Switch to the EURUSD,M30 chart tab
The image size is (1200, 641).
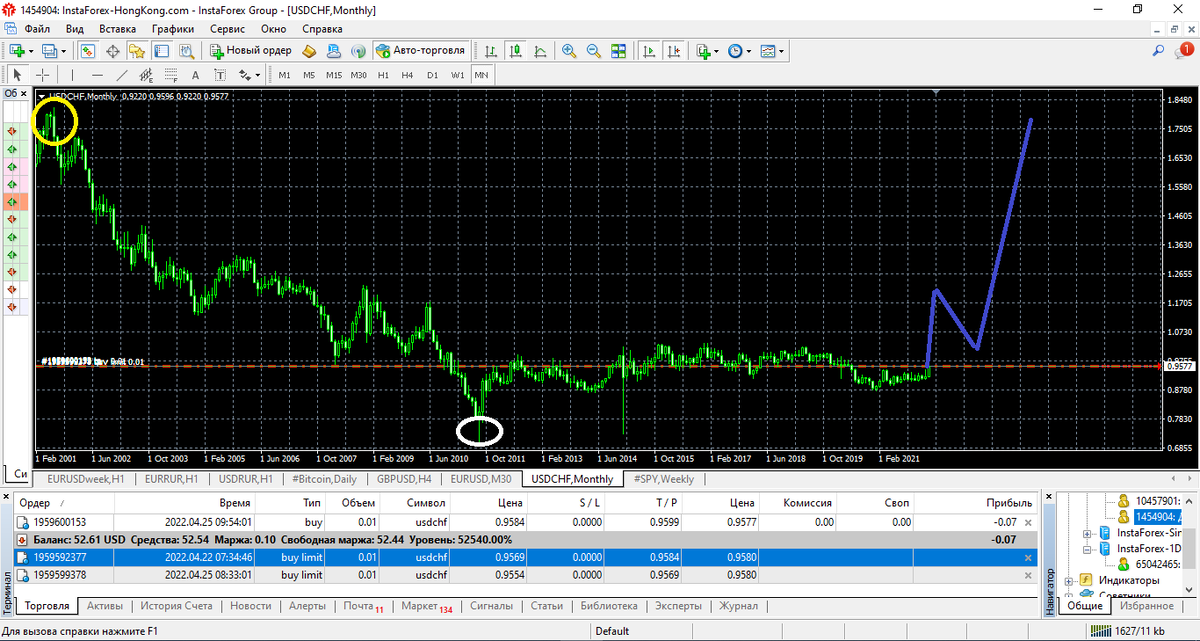tap(482, 479)
